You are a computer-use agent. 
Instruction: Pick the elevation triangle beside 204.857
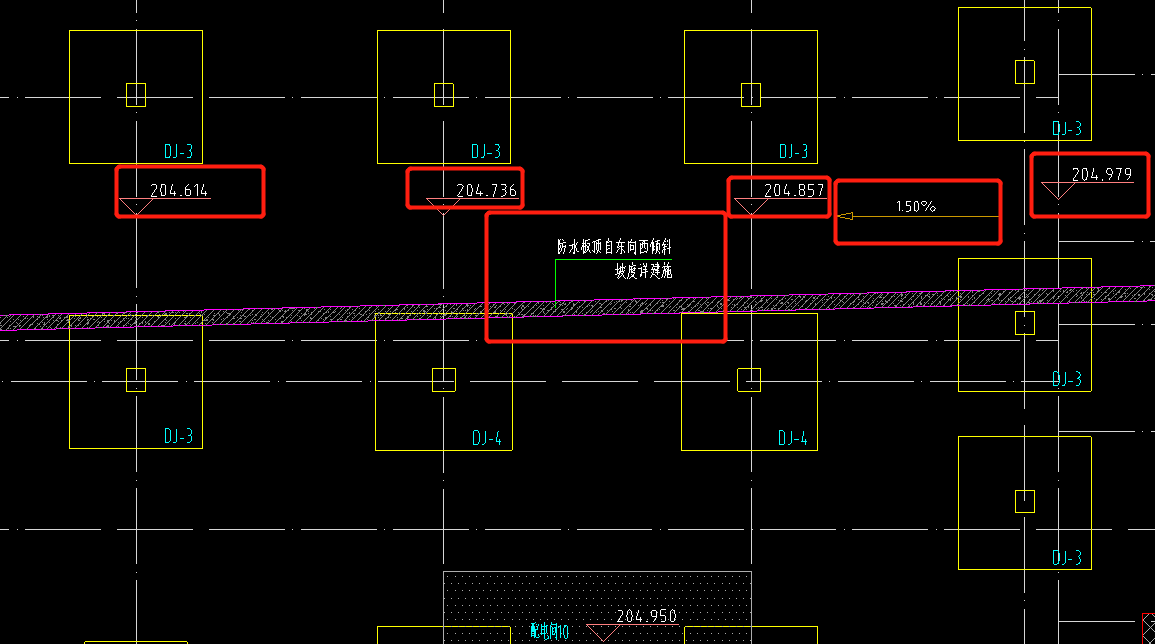750,206
